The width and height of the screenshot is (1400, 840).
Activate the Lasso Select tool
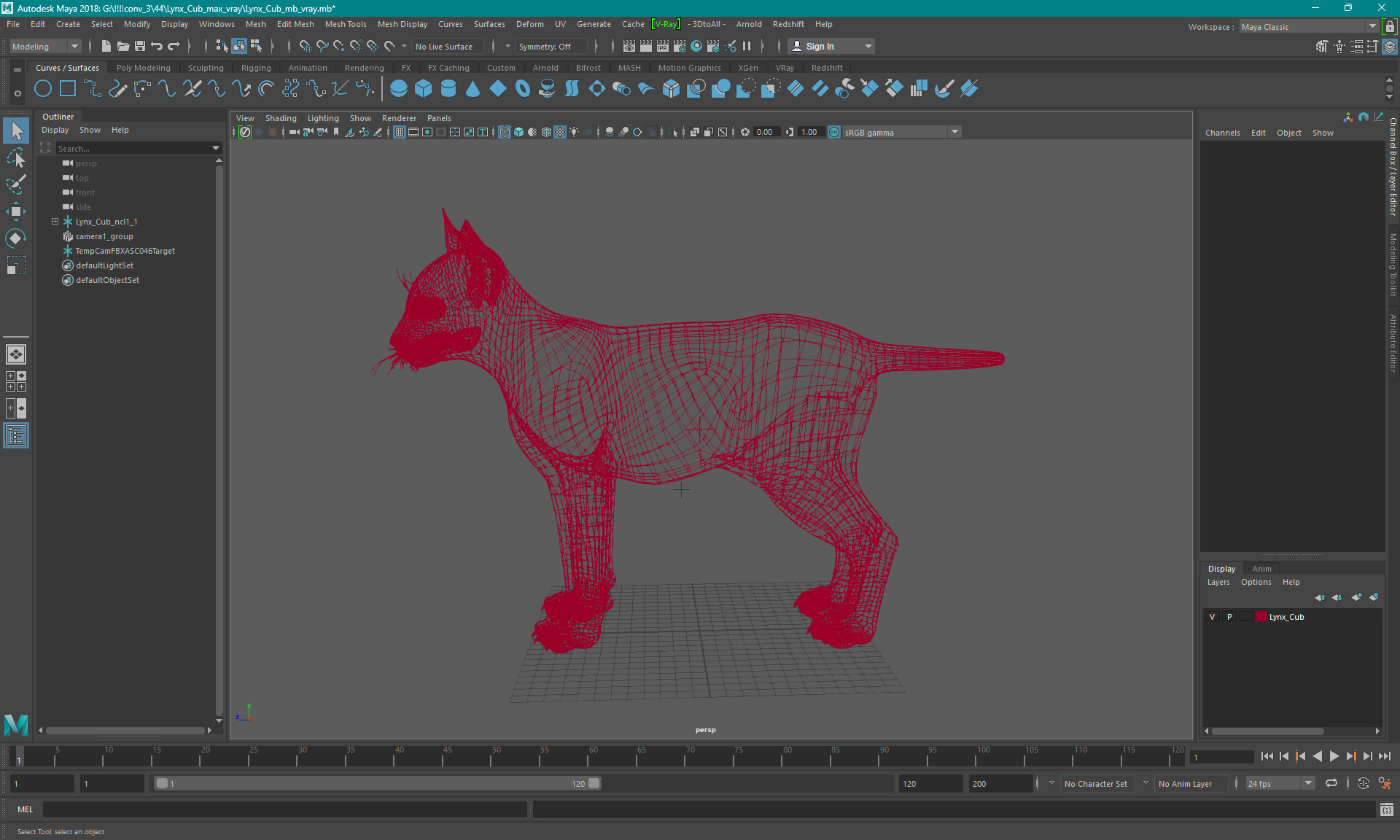coord(16,157)
